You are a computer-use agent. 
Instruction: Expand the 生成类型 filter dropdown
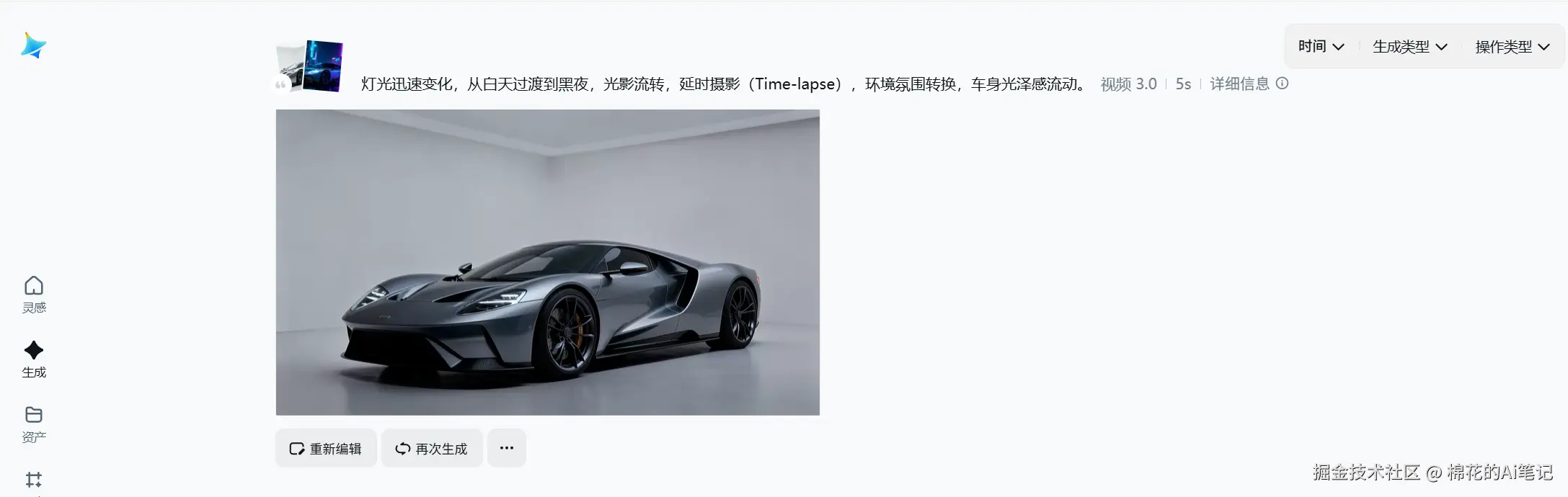[x=1409, y=46]
